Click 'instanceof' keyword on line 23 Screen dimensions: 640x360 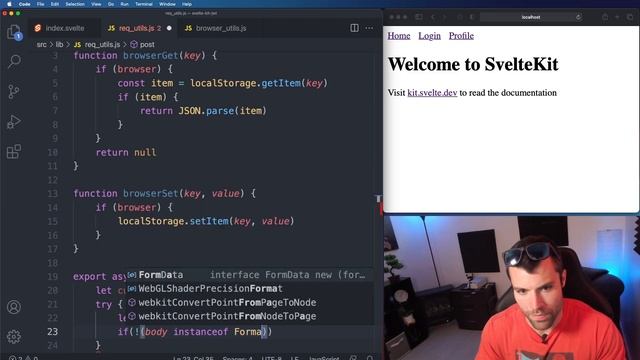click(200, 331)
